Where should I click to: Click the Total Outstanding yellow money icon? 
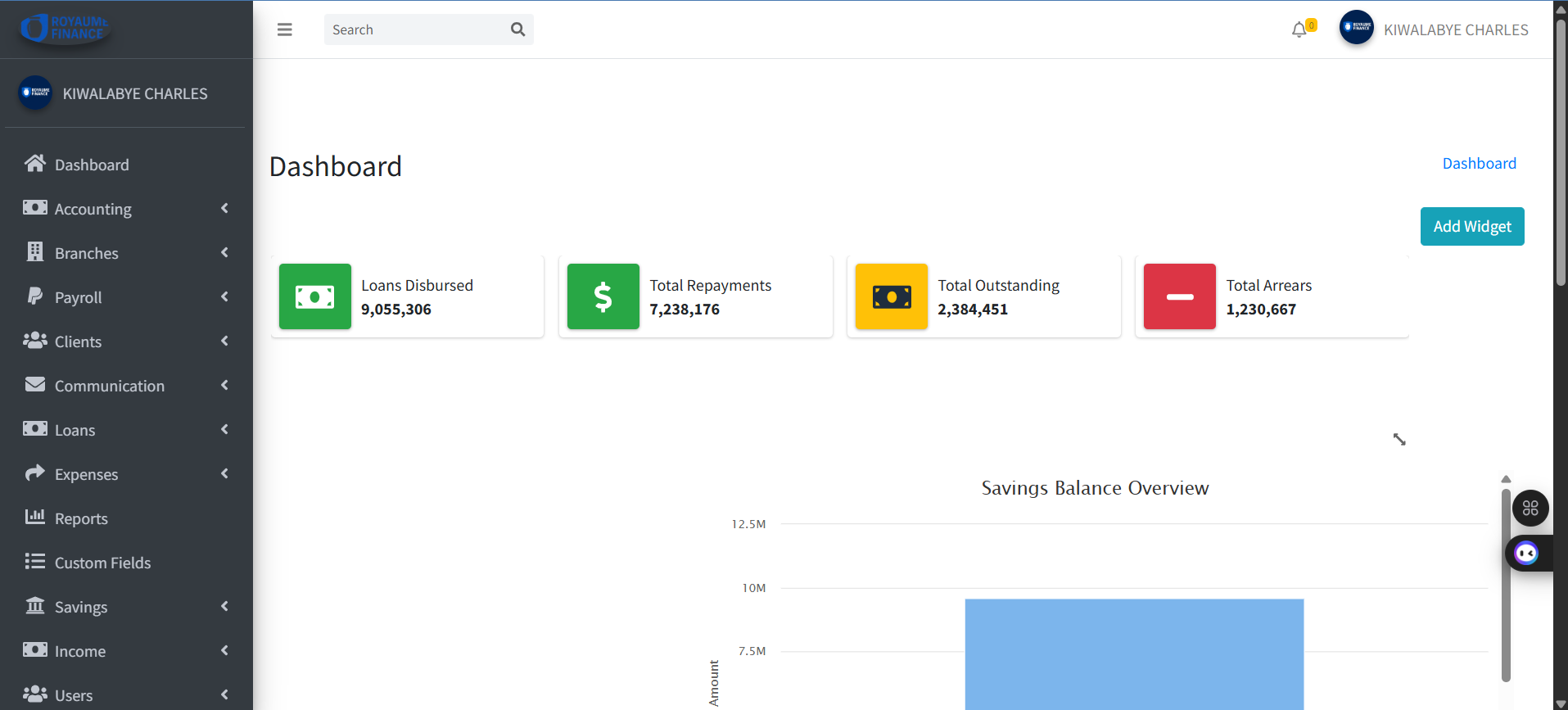coord(892,296)
